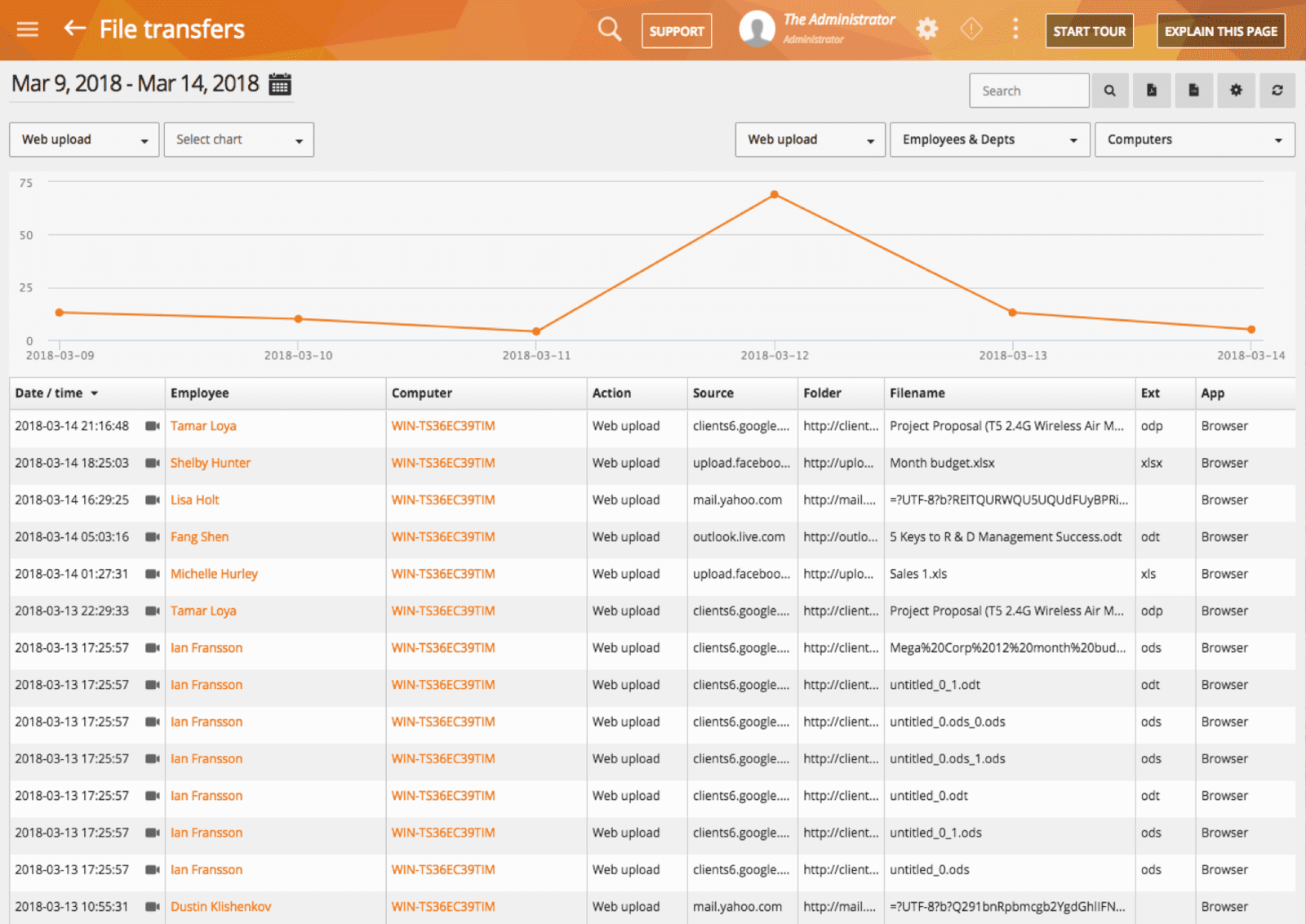The width and height of the screenshot is (1306, 924).
Task: Open WIN-TS36EC39TIM in Shelby Hunter's row
Action: tap(443, 463)
